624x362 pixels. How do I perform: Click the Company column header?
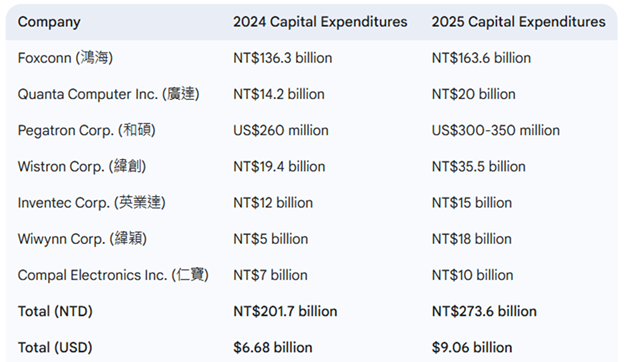pyautogui.click(x=49, y=22)
